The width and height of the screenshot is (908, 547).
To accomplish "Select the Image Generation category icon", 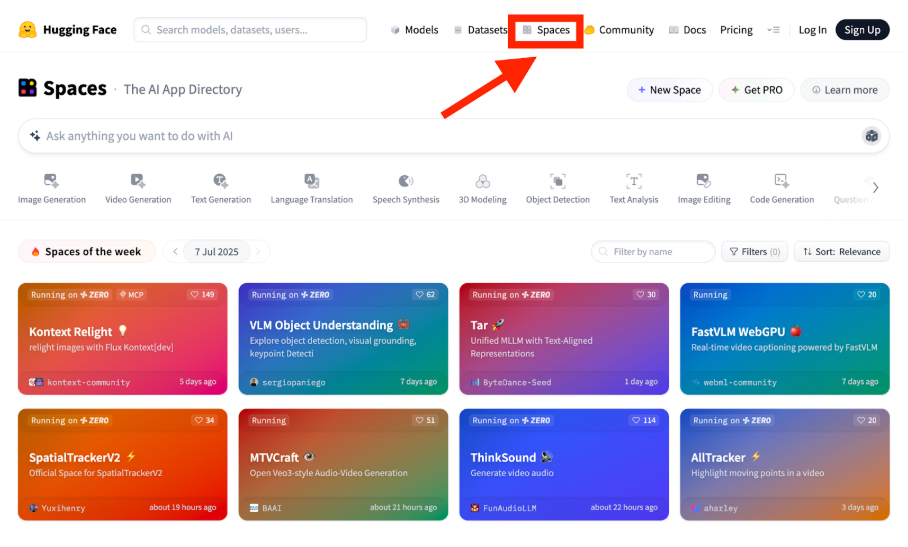I will pos(51,181).
